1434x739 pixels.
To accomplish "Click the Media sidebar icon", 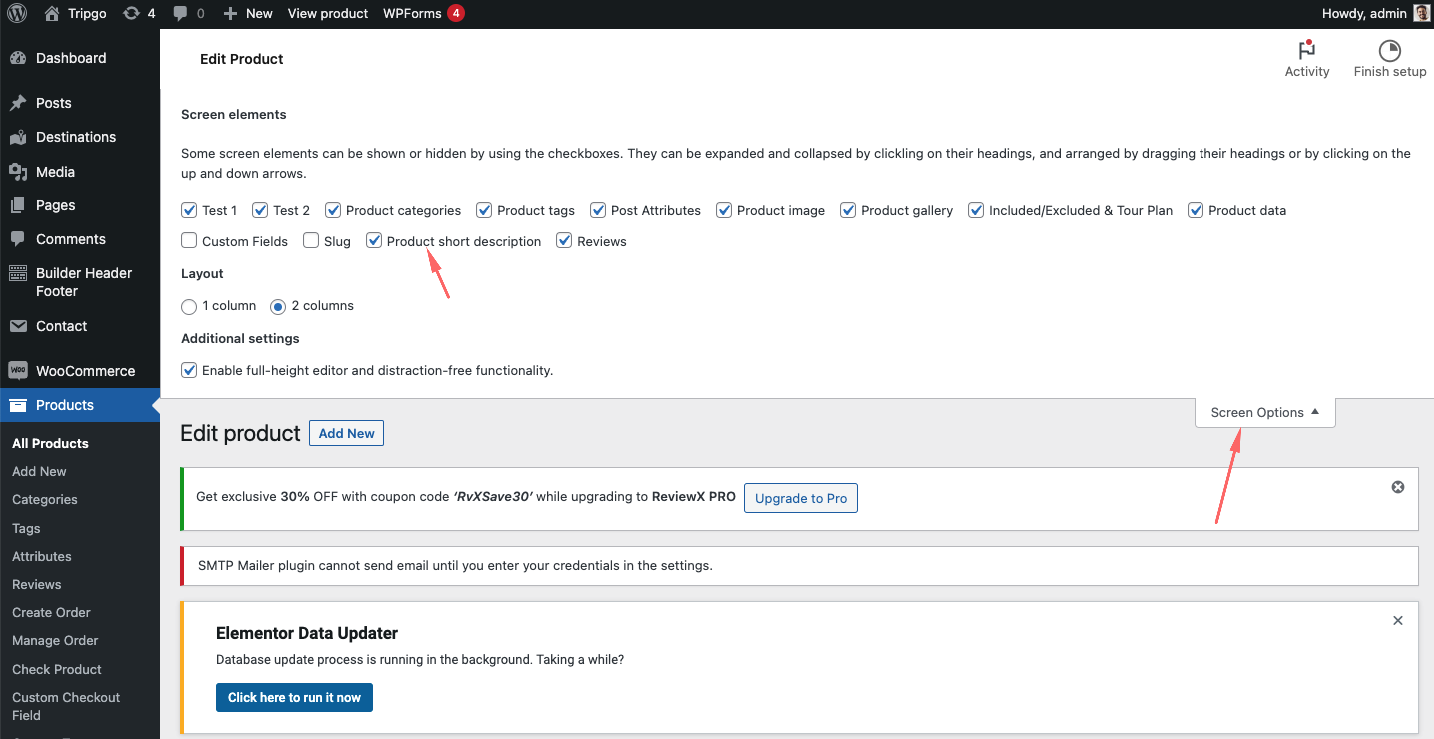I will click(18, 172).
